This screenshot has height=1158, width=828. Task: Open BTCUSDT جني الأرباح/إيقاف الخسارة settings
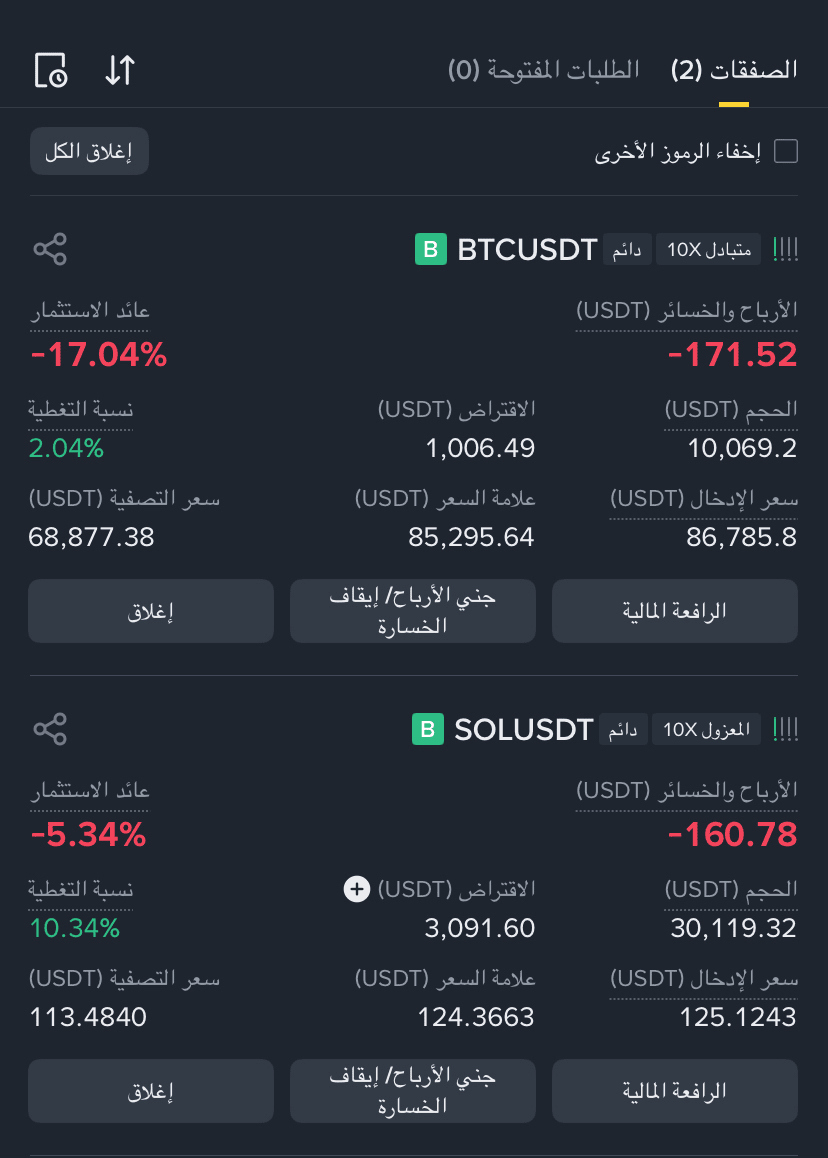pos(413,611)
